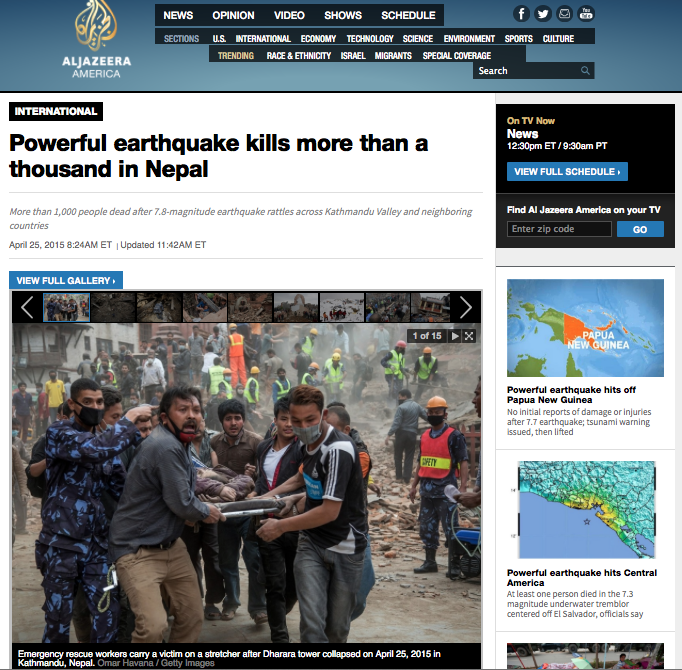Go to previous gallery thumbnails with left arrow
This screenshot has height=670, width=682.
pos(27,308)
